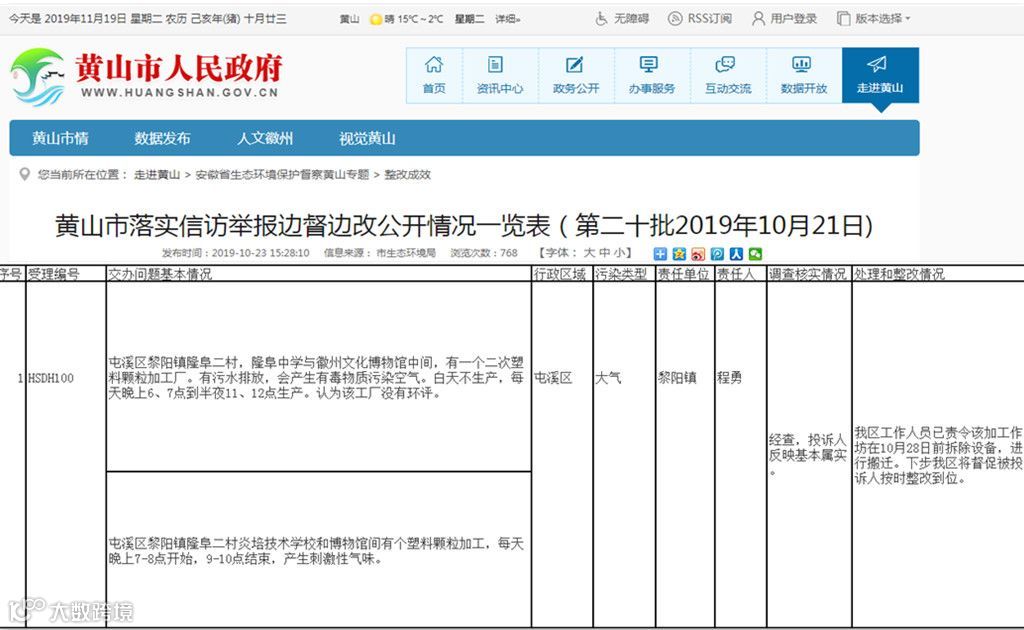Screen dimensions: 1024x630
Task: Select the 走进黄山 nav item
Action: [x=880, y=75]
